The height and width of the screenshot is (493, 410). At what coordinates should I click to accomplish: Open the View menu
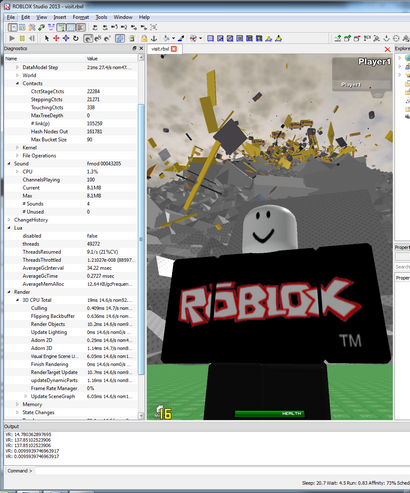(42, 17)
